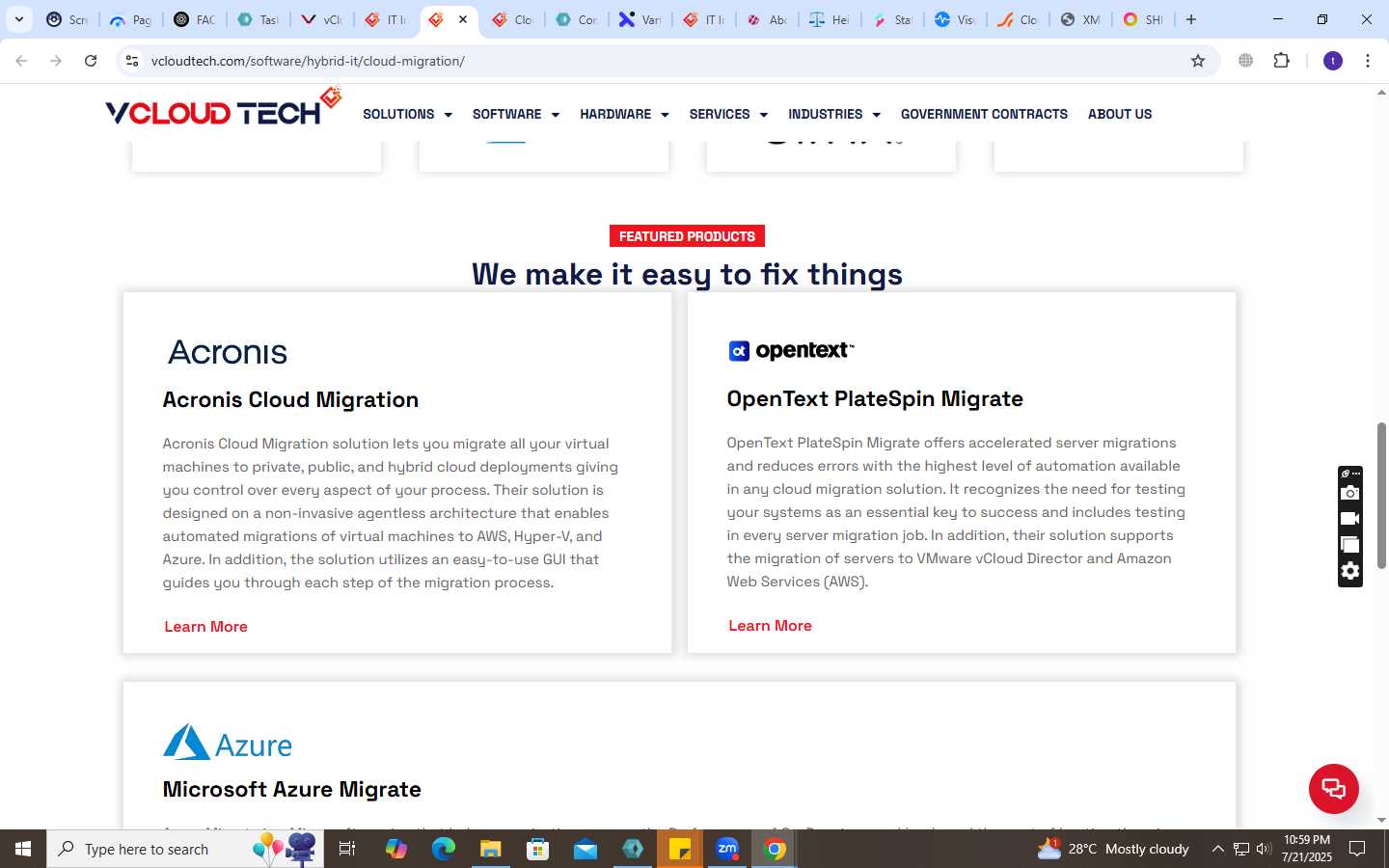Switch to the XM browser tab

(x=1080, y=19)
